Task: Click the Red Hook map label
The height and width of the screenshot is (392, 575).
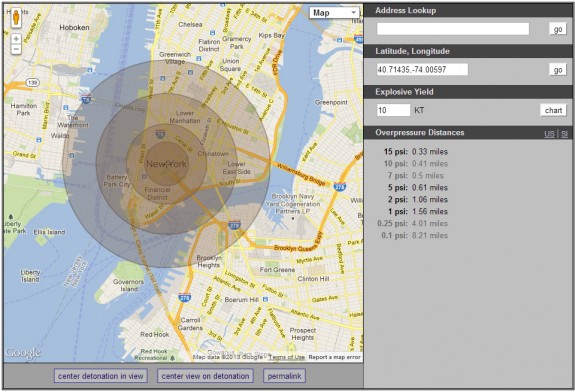Action: click(x=155, y=334)
